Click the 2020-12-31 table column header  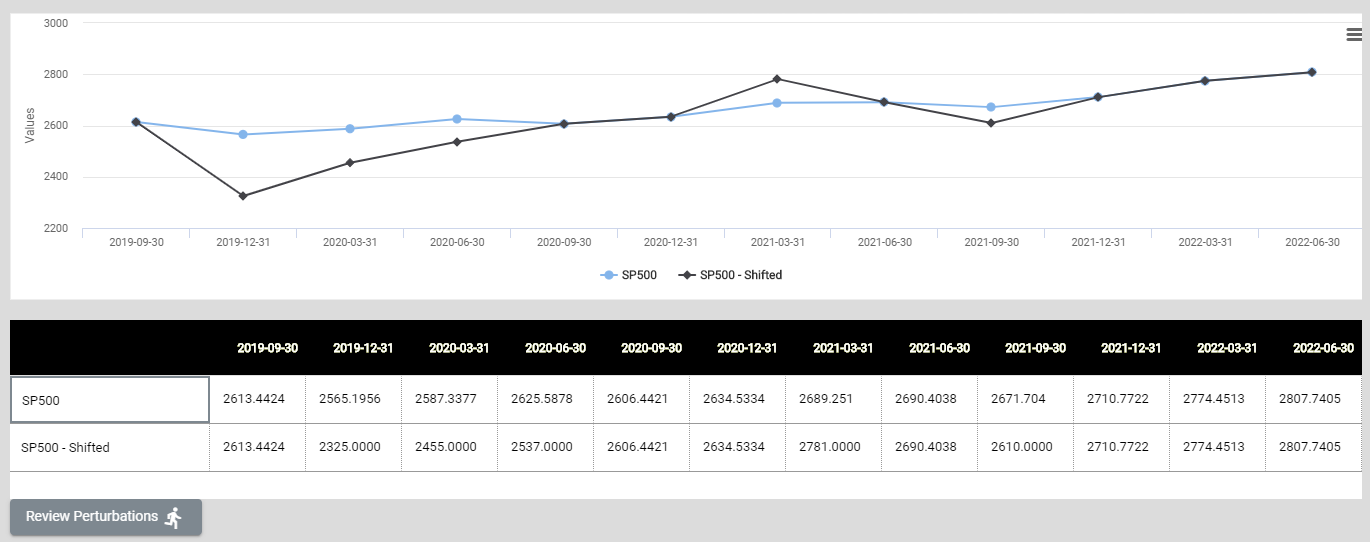coord(747,348)
